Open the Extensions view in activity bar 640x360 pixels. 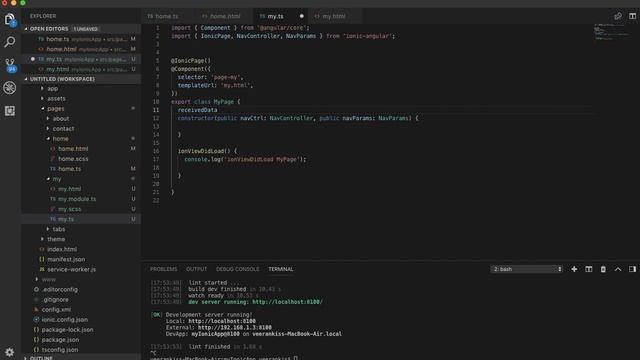pos(10,111)
